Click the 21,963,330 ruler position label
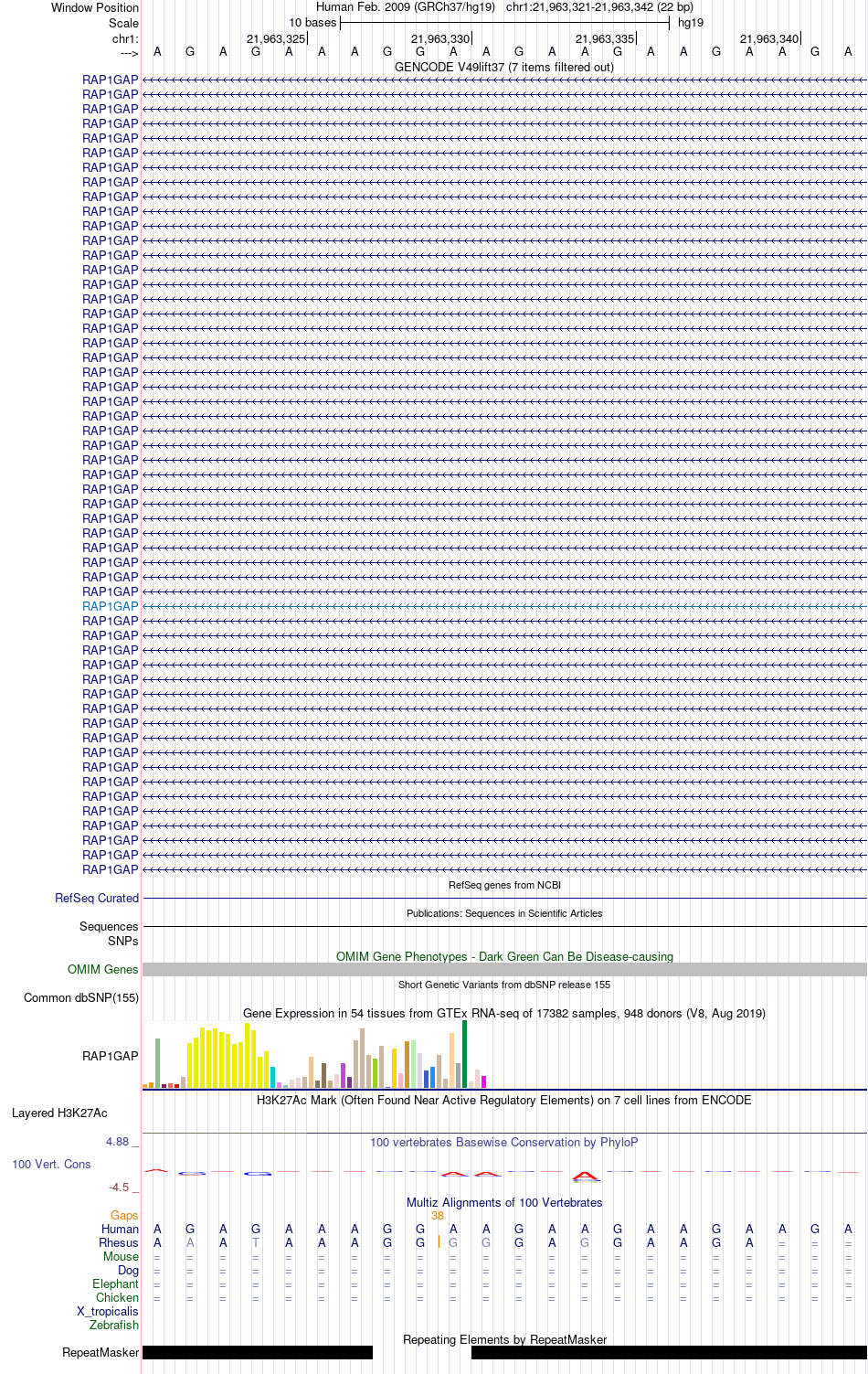This screenshot has height=1374, width=868. pyautogui.click(x=440, y=39)
